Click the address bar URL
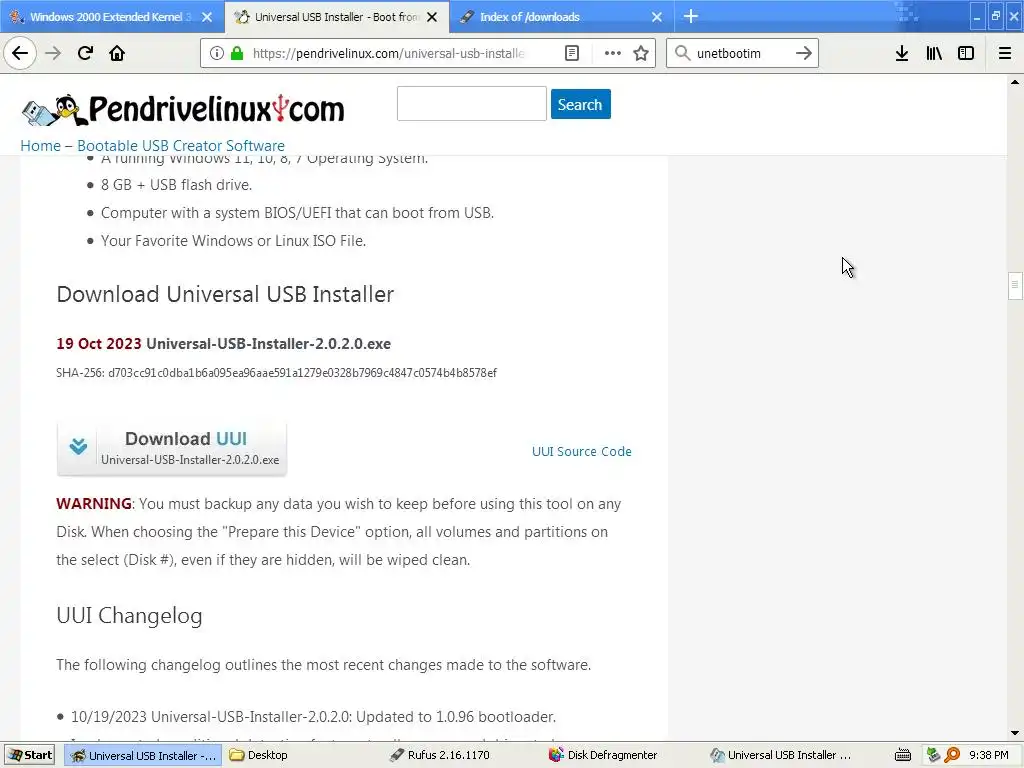 (389, 53)
